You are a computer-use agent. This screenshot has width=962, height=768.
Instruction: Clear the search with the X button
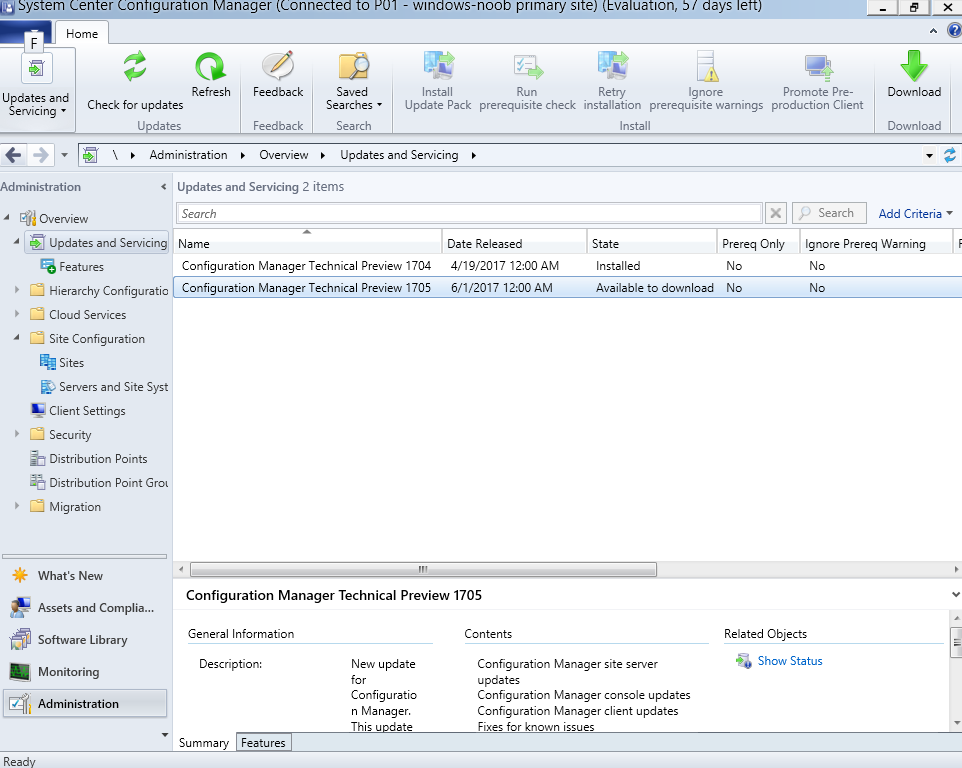(x=775, y=213)
